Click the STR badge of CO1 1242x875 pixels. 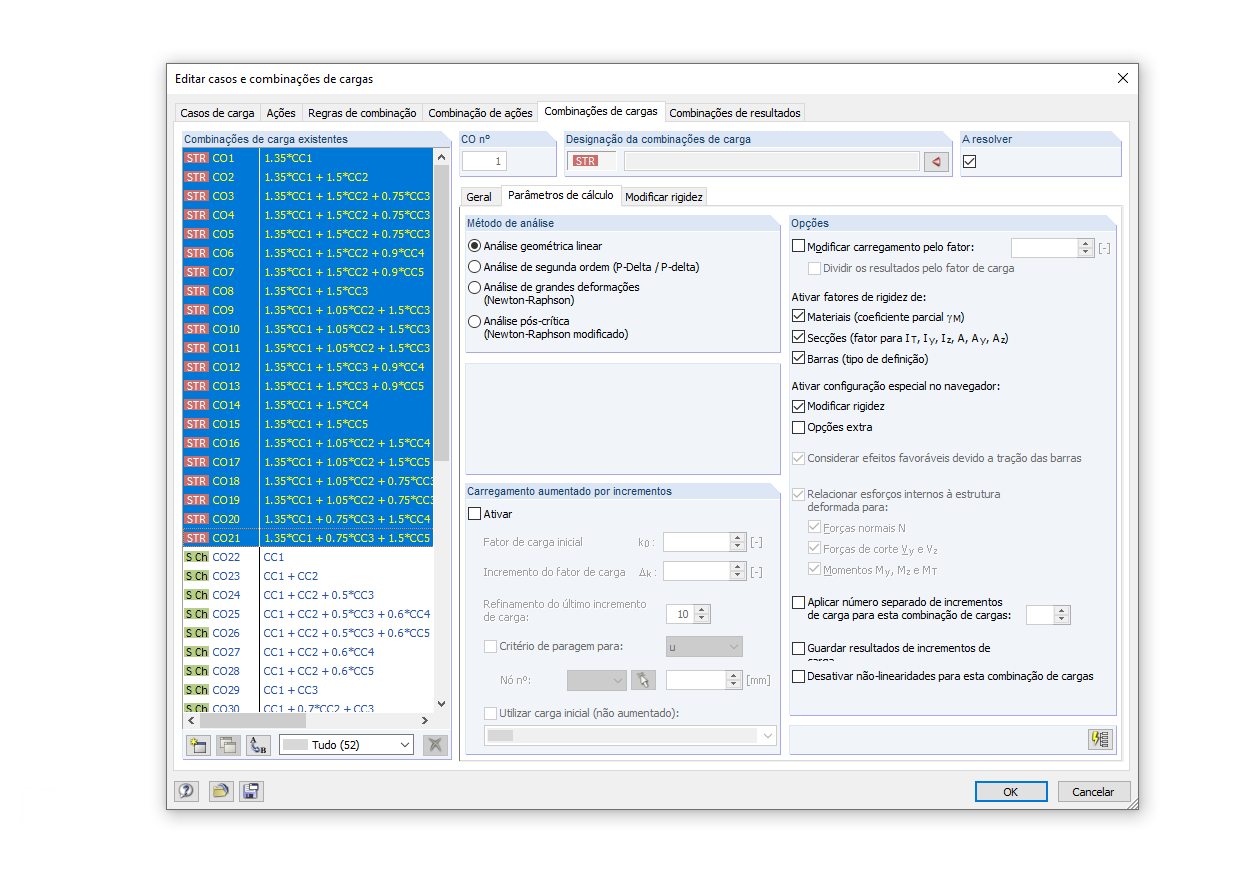pyautogui.click(x=196, y=158)
